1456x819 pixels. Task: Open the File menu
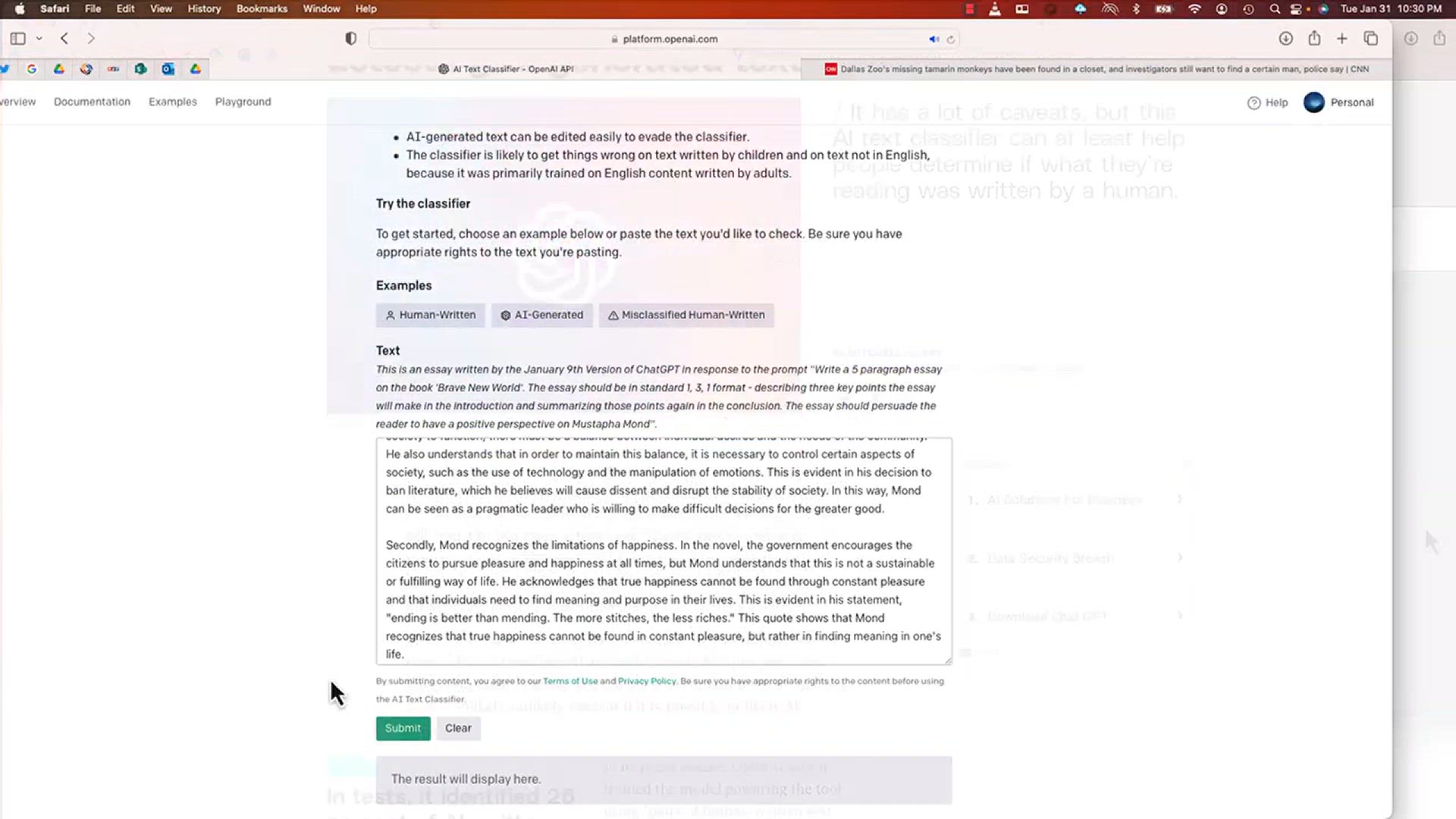click(93, 9)
